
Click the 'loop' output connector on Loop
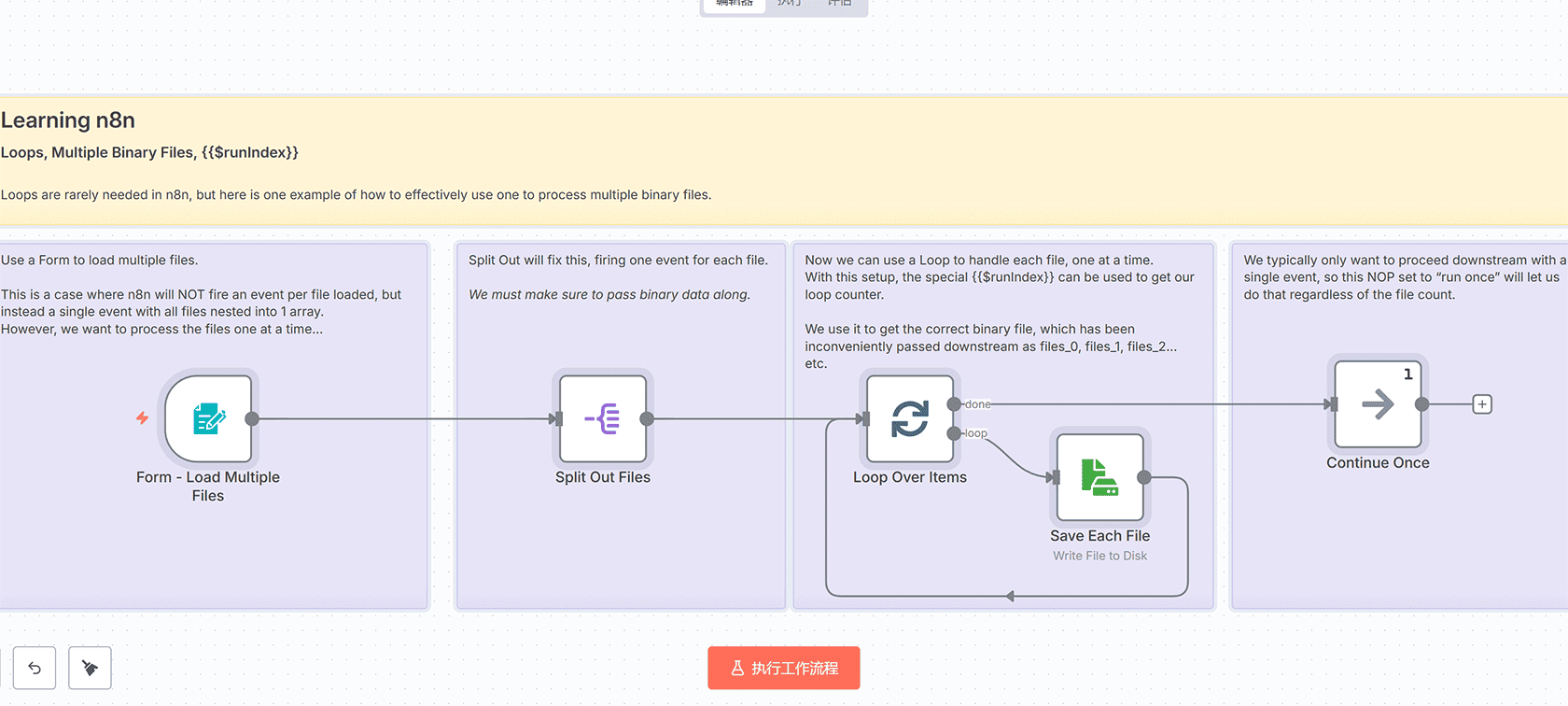tap(954, 433)
